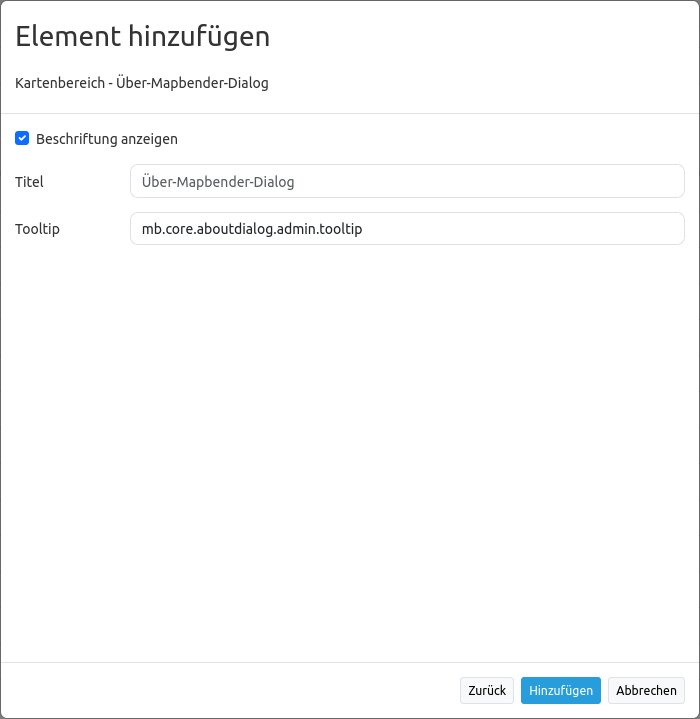Edit the element's Titel value
Viewport: 700px width, 719px height.
(407, 182)
